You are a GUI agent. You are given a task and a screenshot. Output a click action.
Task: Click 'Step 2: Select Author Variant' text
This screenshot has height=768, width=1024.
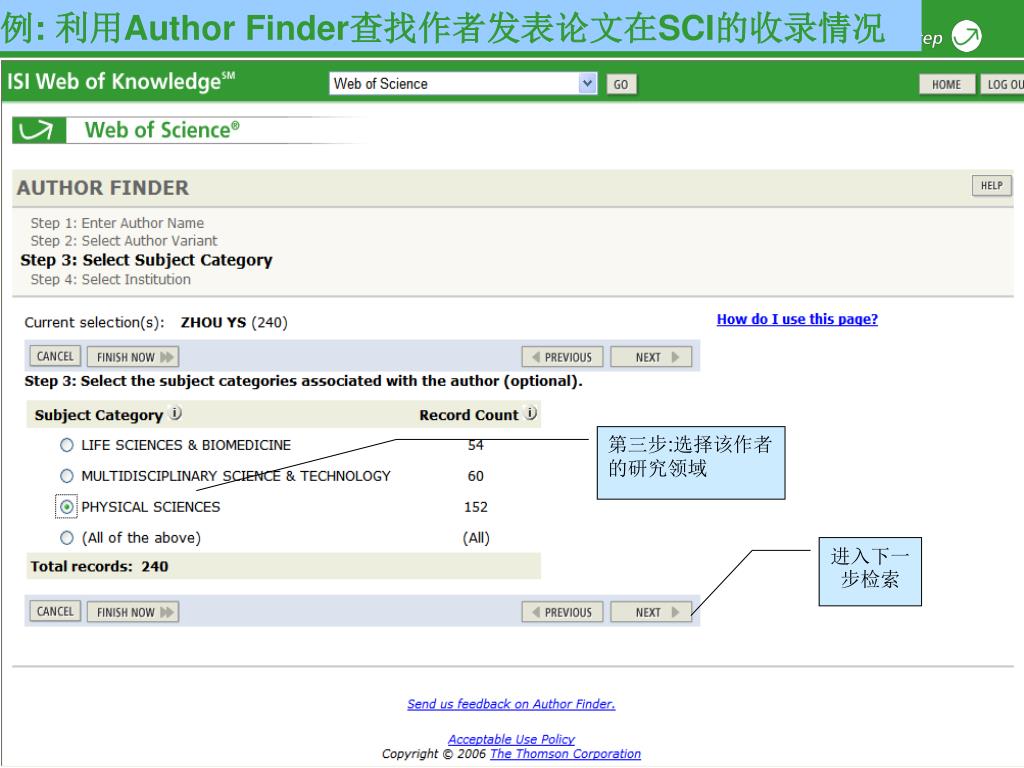124,241
